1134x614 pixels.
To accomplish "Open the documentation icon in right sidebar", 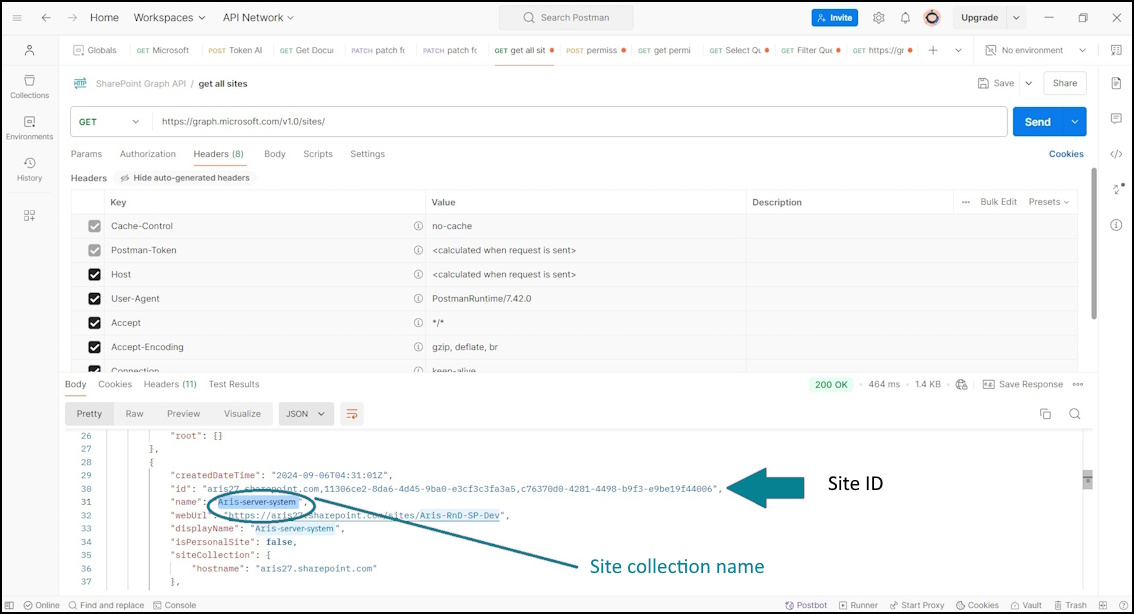I will coord(1116,83).
